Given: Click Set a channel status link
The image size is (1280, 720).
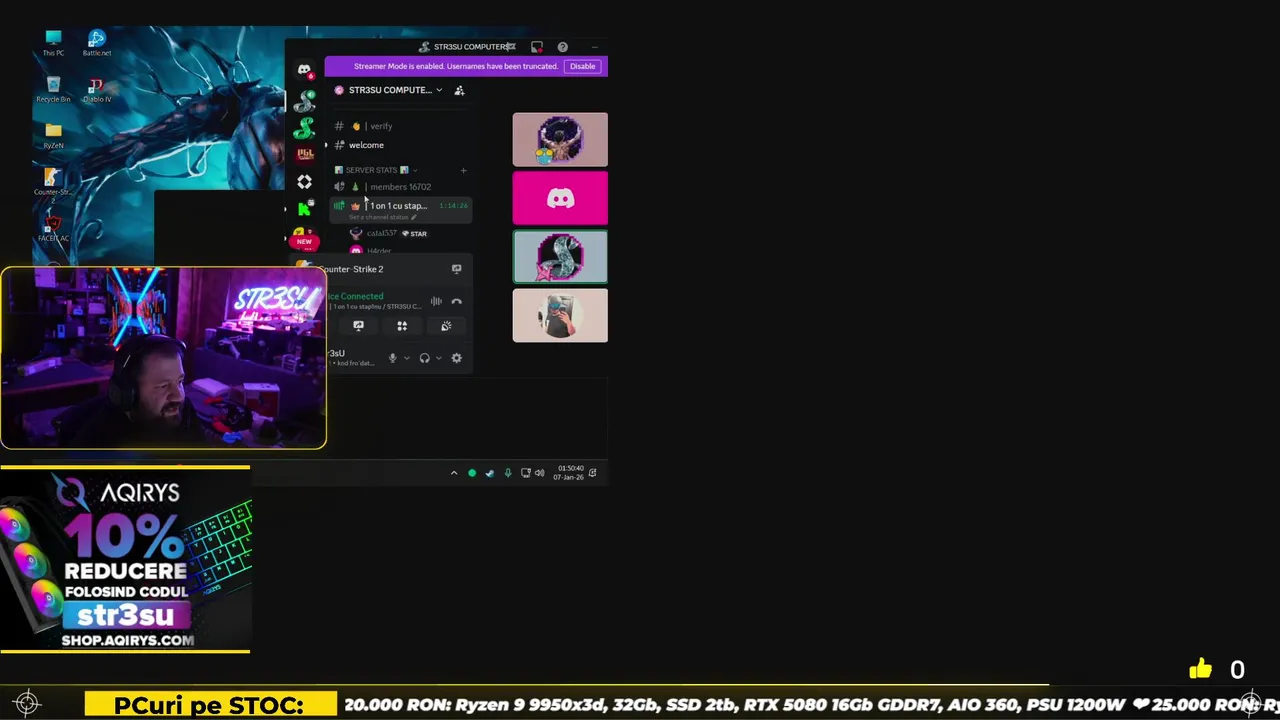Looking at the screenshot, I should point(383,217).
